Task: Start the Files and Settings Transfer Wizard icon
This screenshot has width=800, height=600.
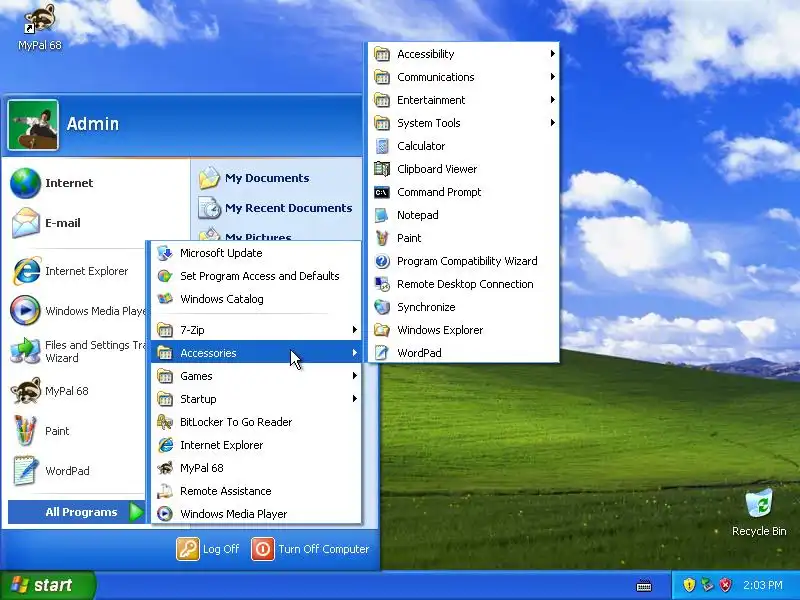Action: pyautogui.click(x=25, y=351)
